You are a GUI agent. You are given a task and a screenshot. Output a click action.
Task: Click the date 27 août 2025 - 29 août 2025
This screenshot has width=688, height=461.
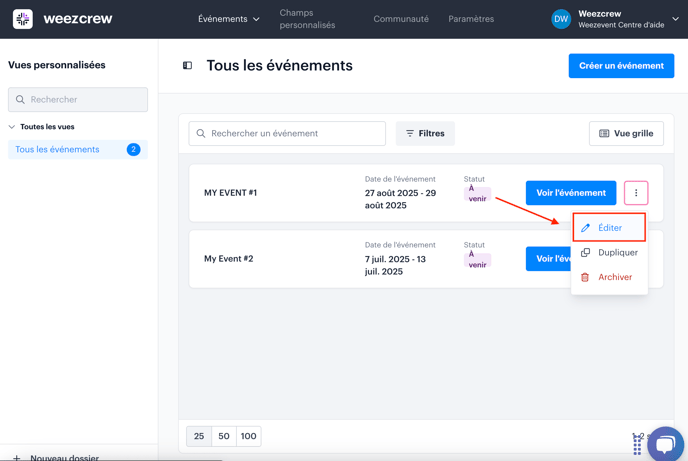(x=400, y=199)
